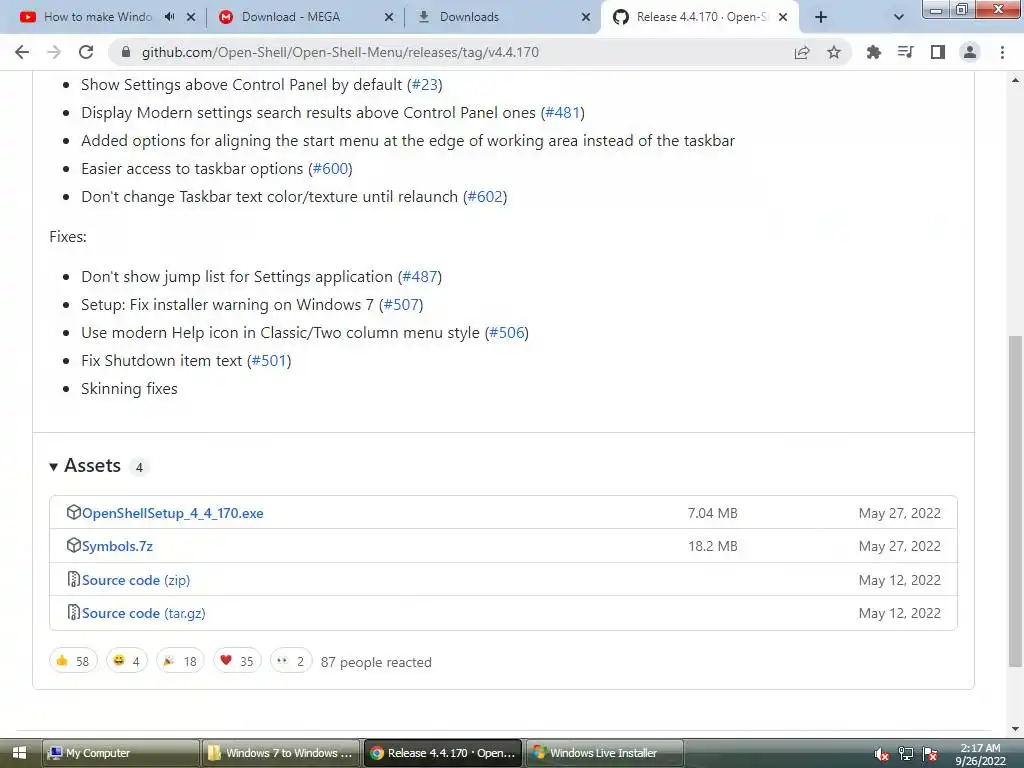Click the '87 people reacted' text
This screenshot has height=768, width=1024.
point(376,662)
